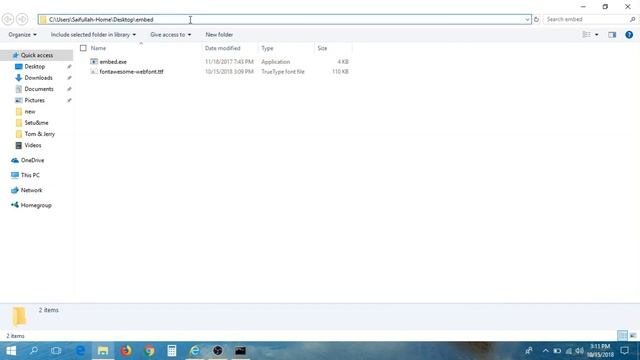Screen dimensions: 640x360
Task: Open Tom & Jerry folder in sidebar
Action: (40, 134)
